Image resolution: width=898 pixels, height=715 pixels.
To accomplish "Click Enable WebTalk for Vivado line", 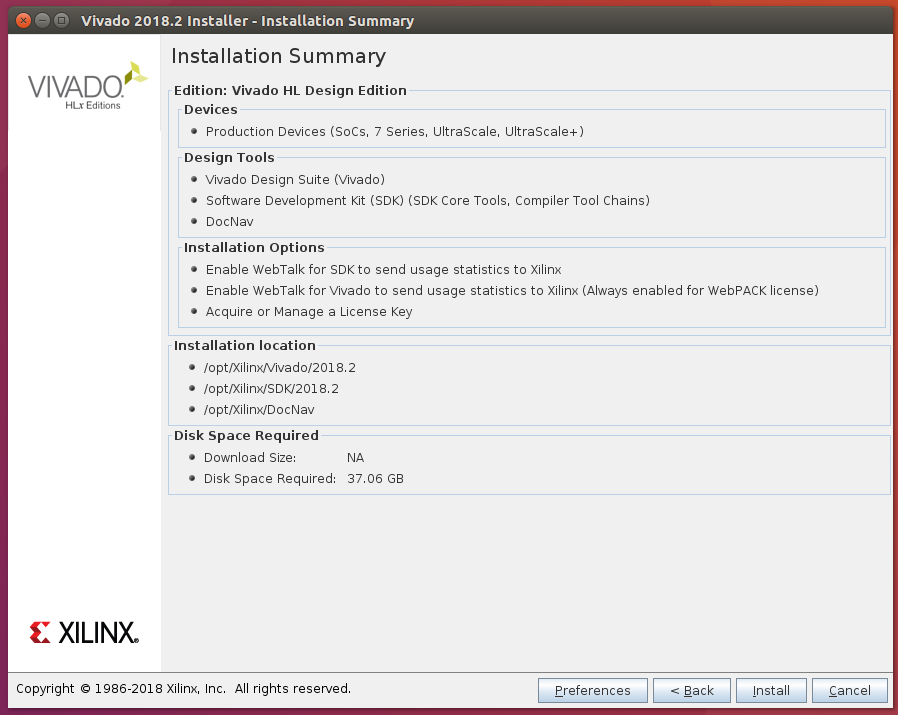I will (512, 290).
